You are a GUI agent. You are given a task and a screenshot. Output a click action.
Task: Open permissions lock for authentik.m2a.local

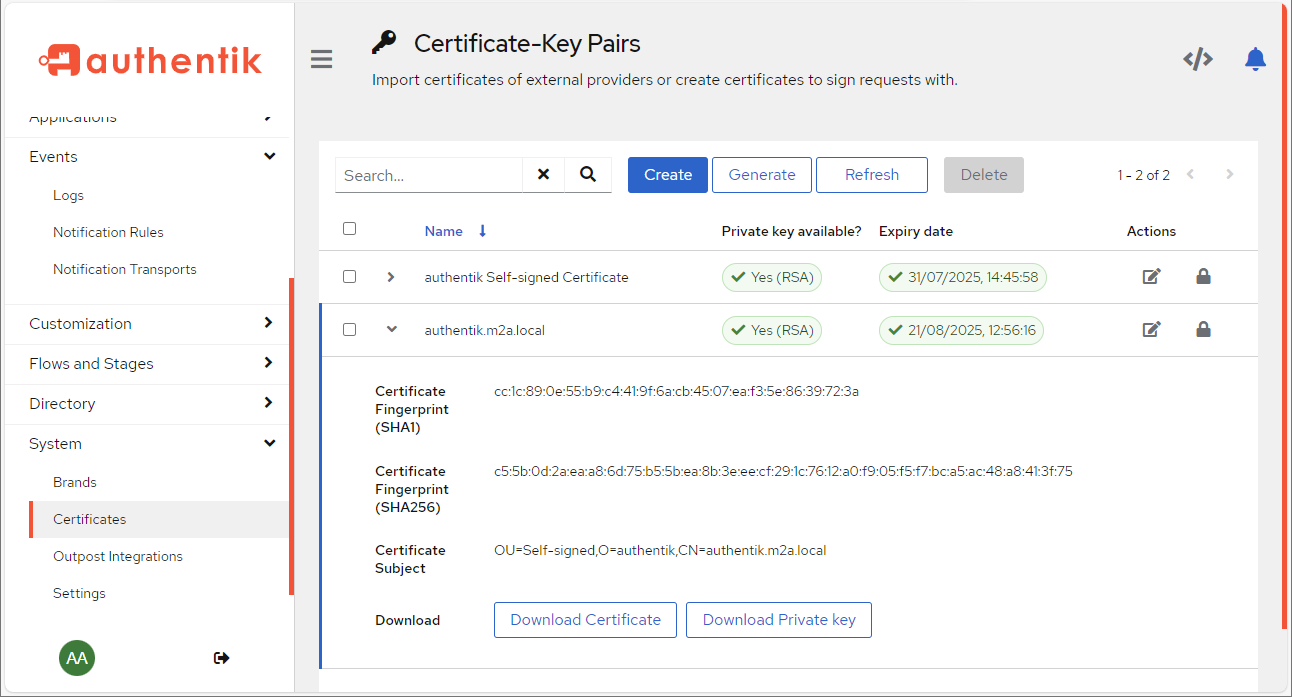[x=1203, y=329]
